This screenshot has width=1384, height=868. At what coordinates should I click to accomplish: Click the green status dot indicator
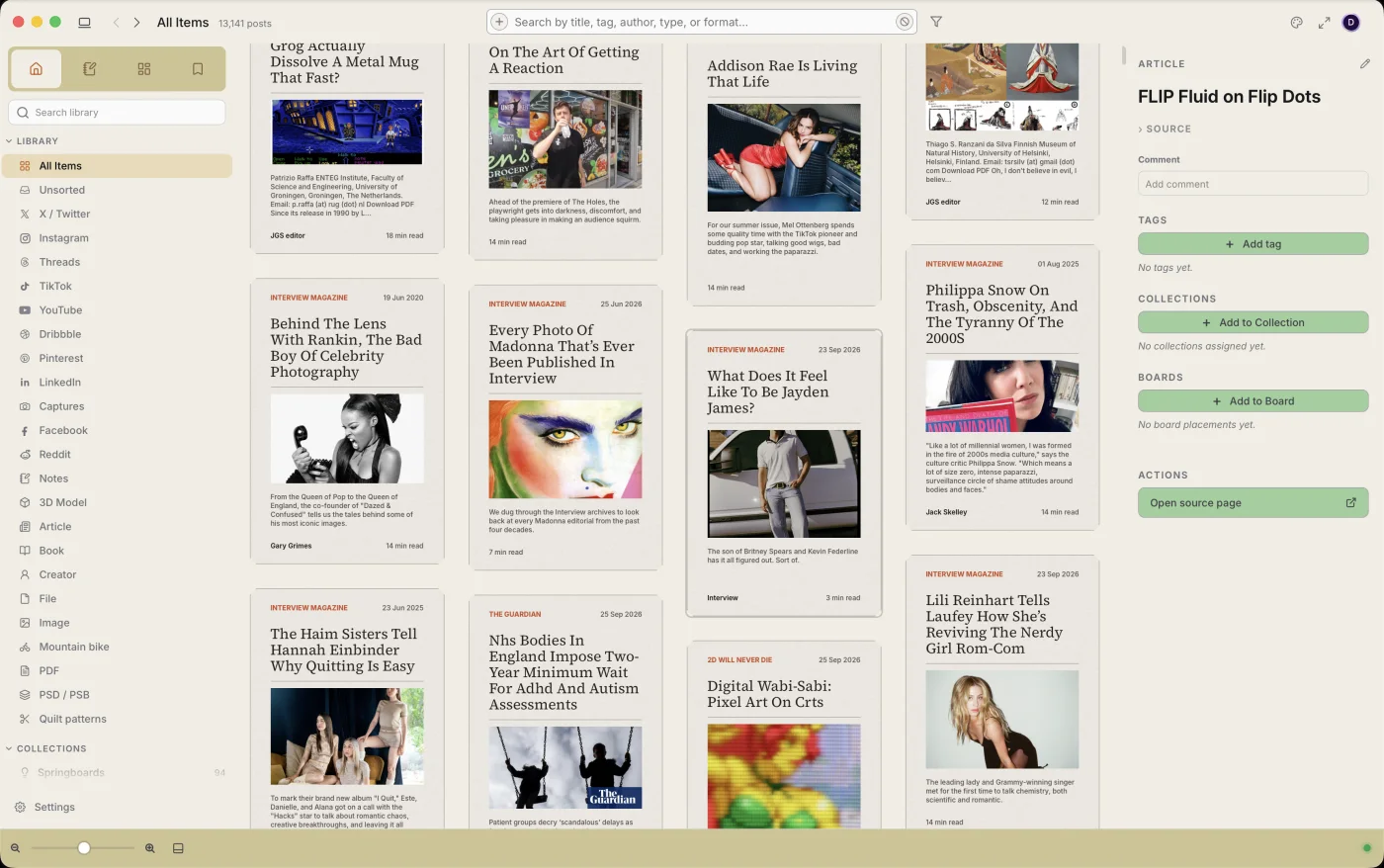(1366, 848)
